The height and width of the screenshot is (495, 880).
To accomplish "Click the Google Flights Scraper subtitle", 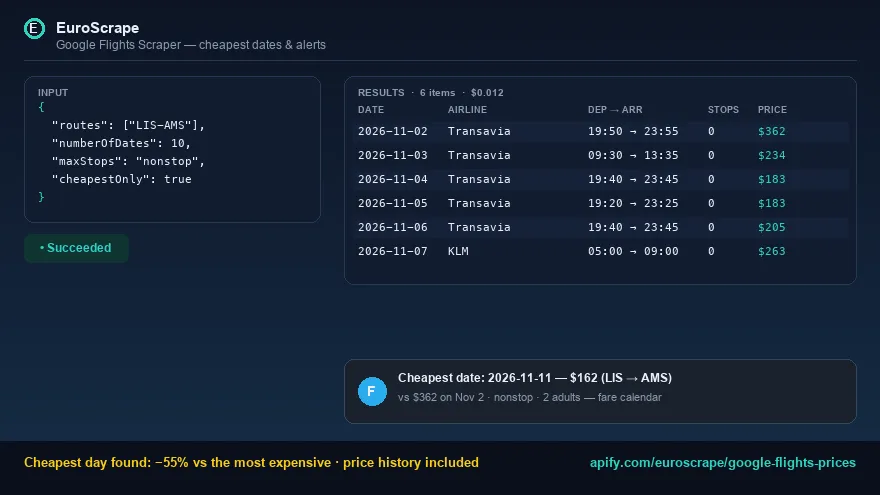I will [191, 45].
